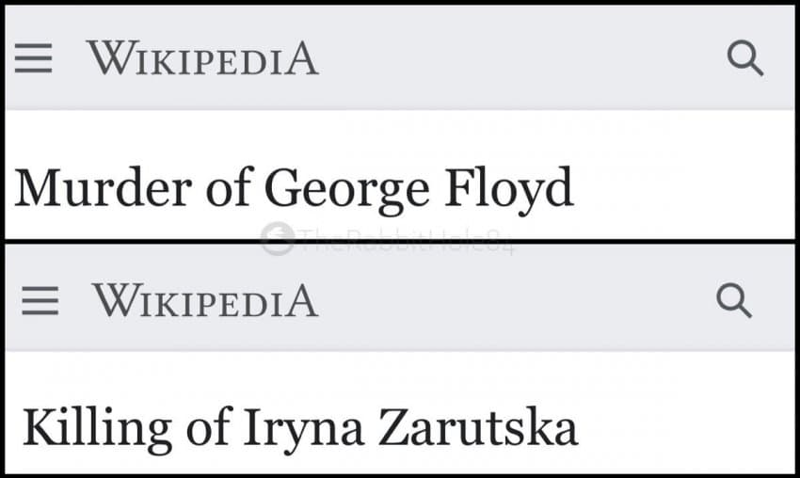Open the hamburger menu in the top Wikipedia header
This screenshot has width=800, height=478.
click(33, 58)
